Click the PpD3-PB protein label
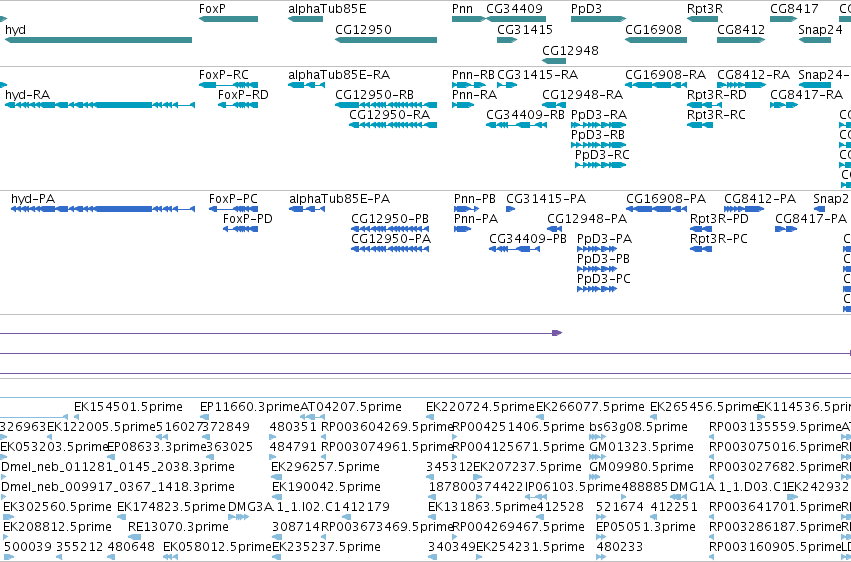This screenshot has height=562, width=851. pos(603,259)
